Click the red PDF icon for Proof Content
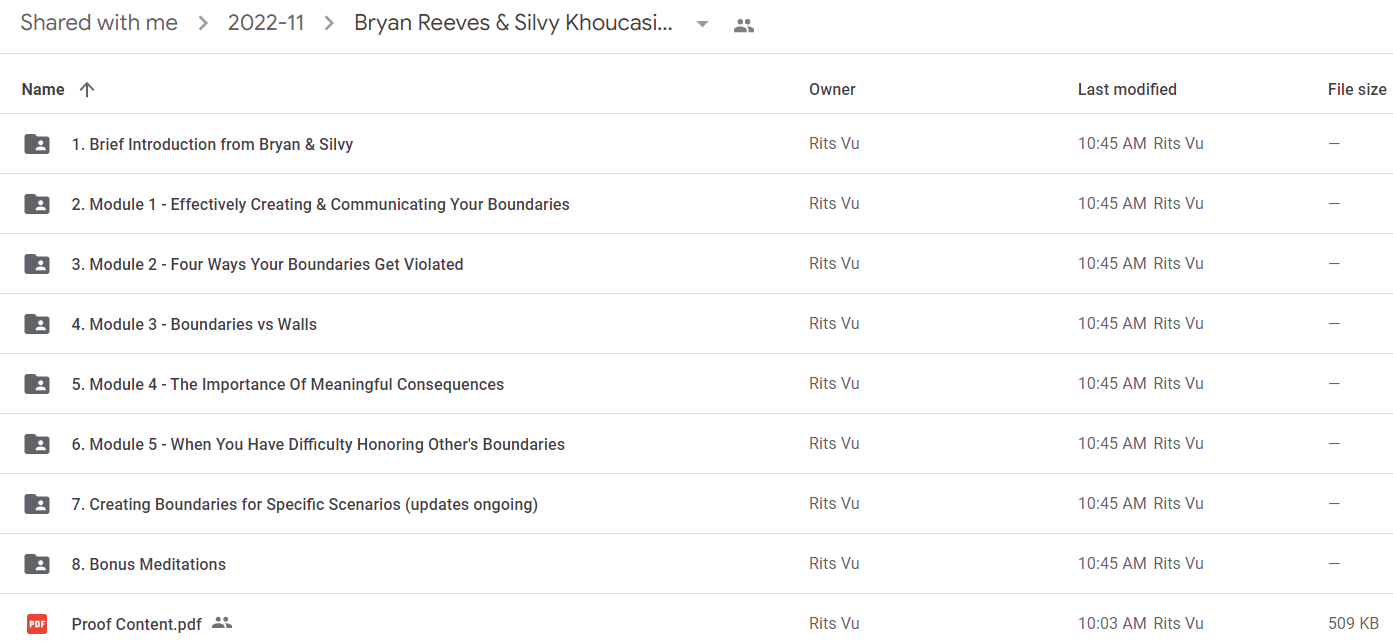The height and width of the screenshot is (643, 1393). click(x=37, y=624)
